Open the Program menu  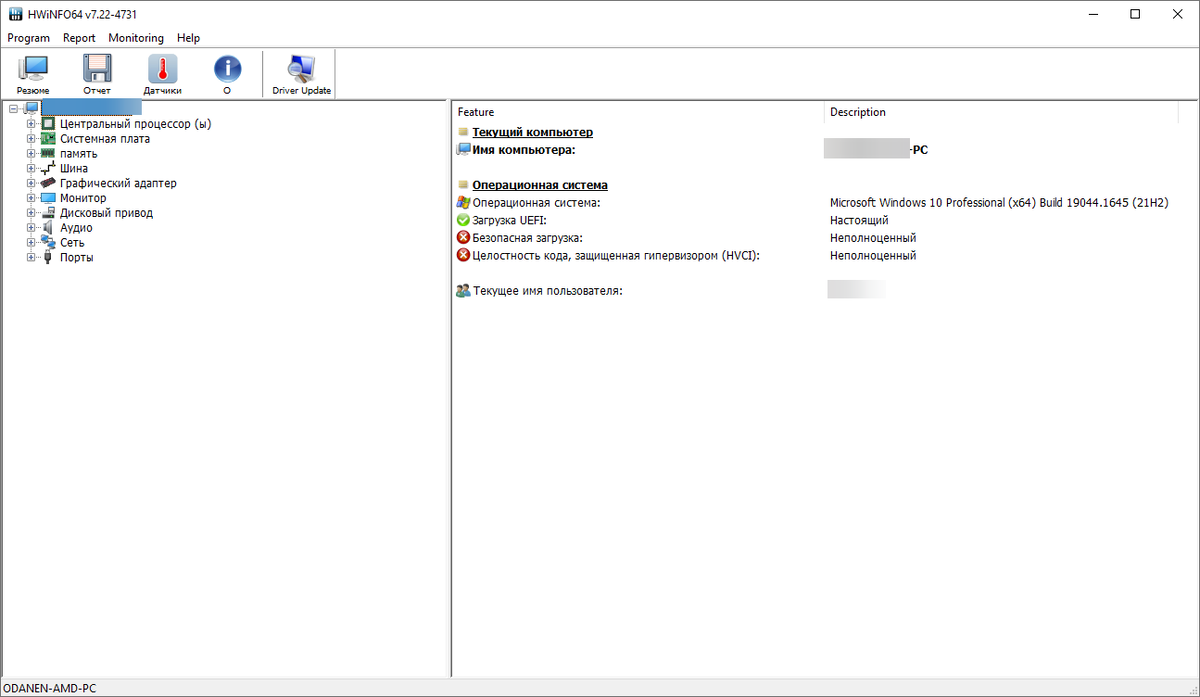tap(28, 38)
